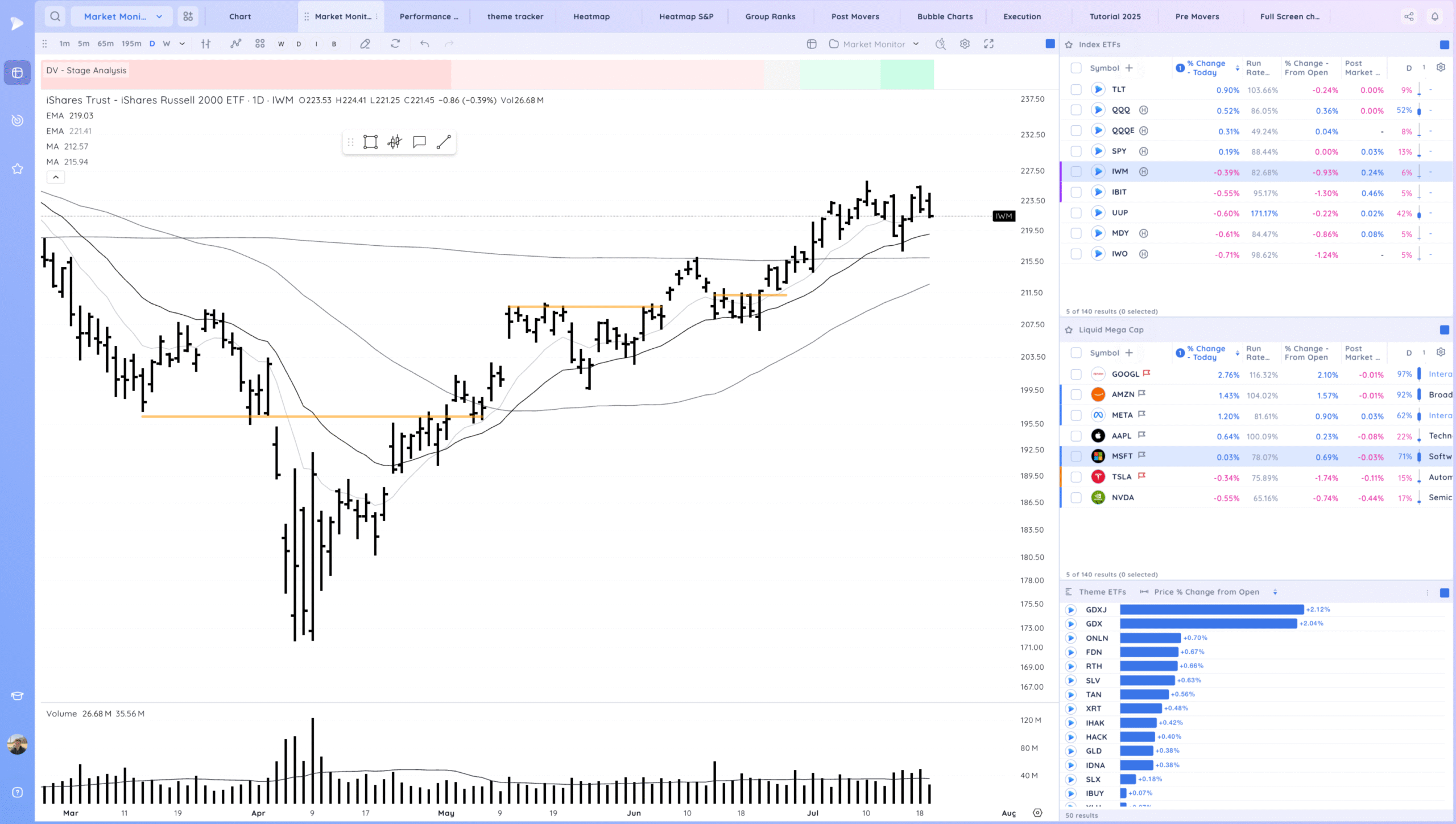Choose the trend line drawing tool
The width and height of the screenshot is (1456, 824).
(444, 142)
